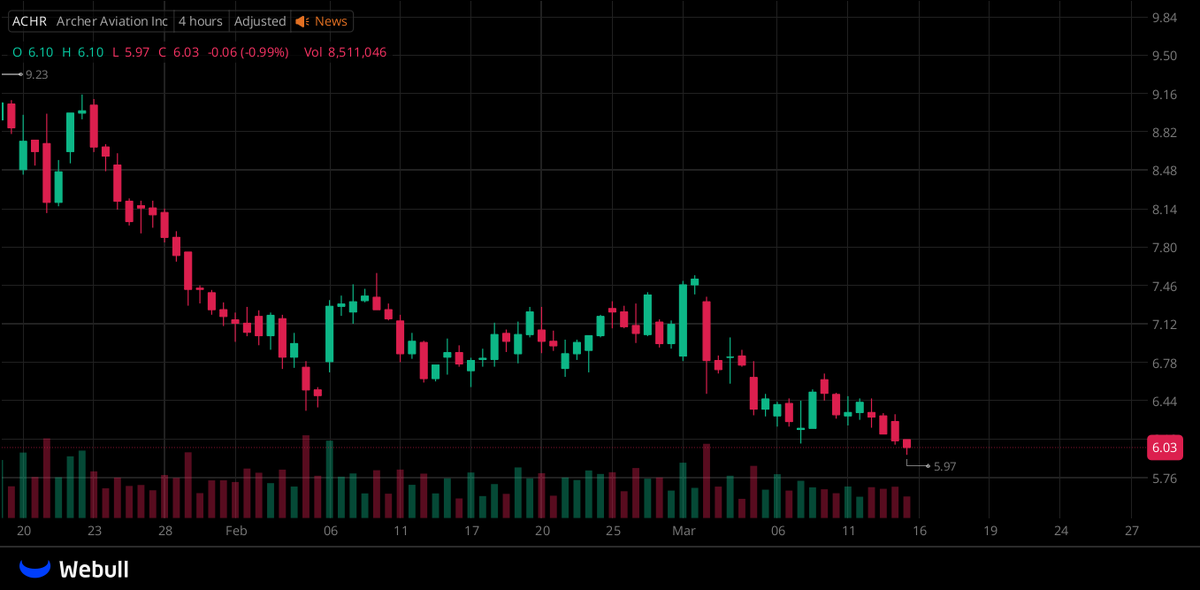This screenshot has width=1200, height=590.
Task: Click the Archer Aviation Inc name
Action: pos(112,21)
